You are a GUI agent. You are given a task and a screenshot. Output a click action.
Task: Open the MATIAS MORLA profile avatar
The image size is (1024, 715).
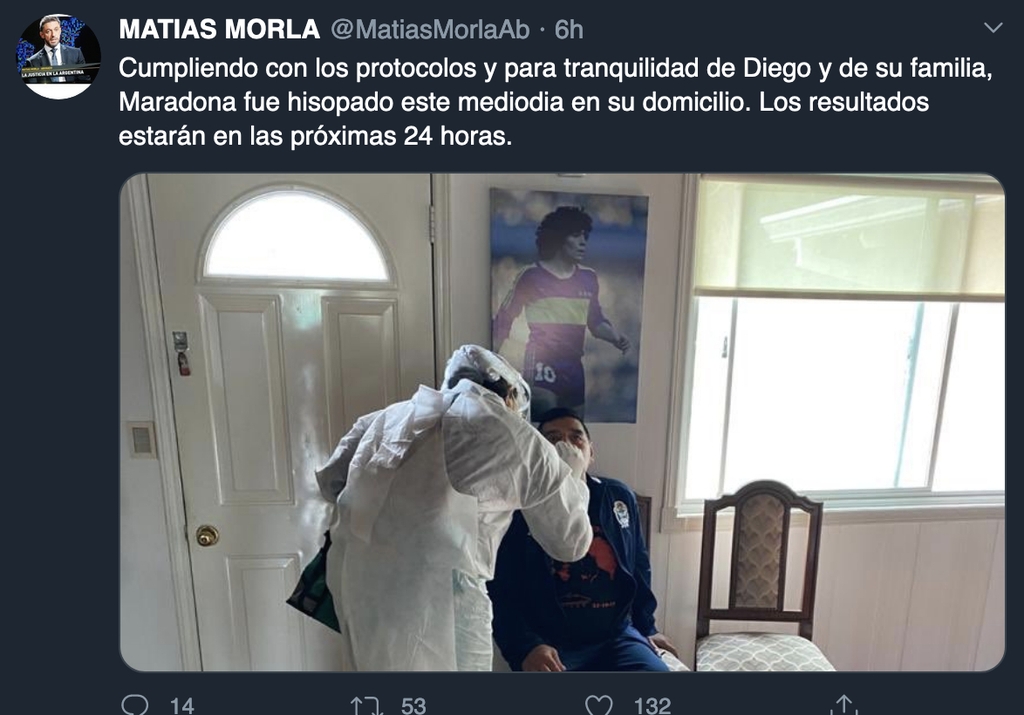pyautogui.click(x=58, y=57)
